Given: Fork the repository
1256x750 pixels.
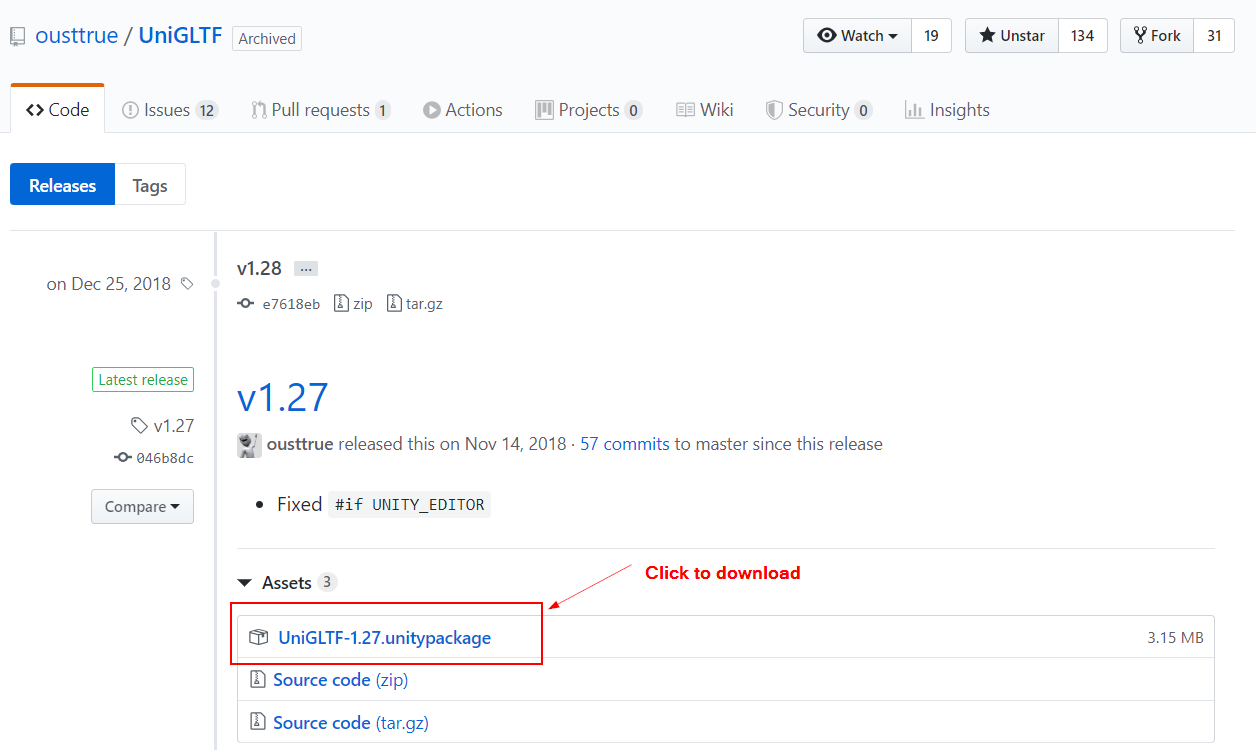Looking at the screenshot, I should 1156,36.
